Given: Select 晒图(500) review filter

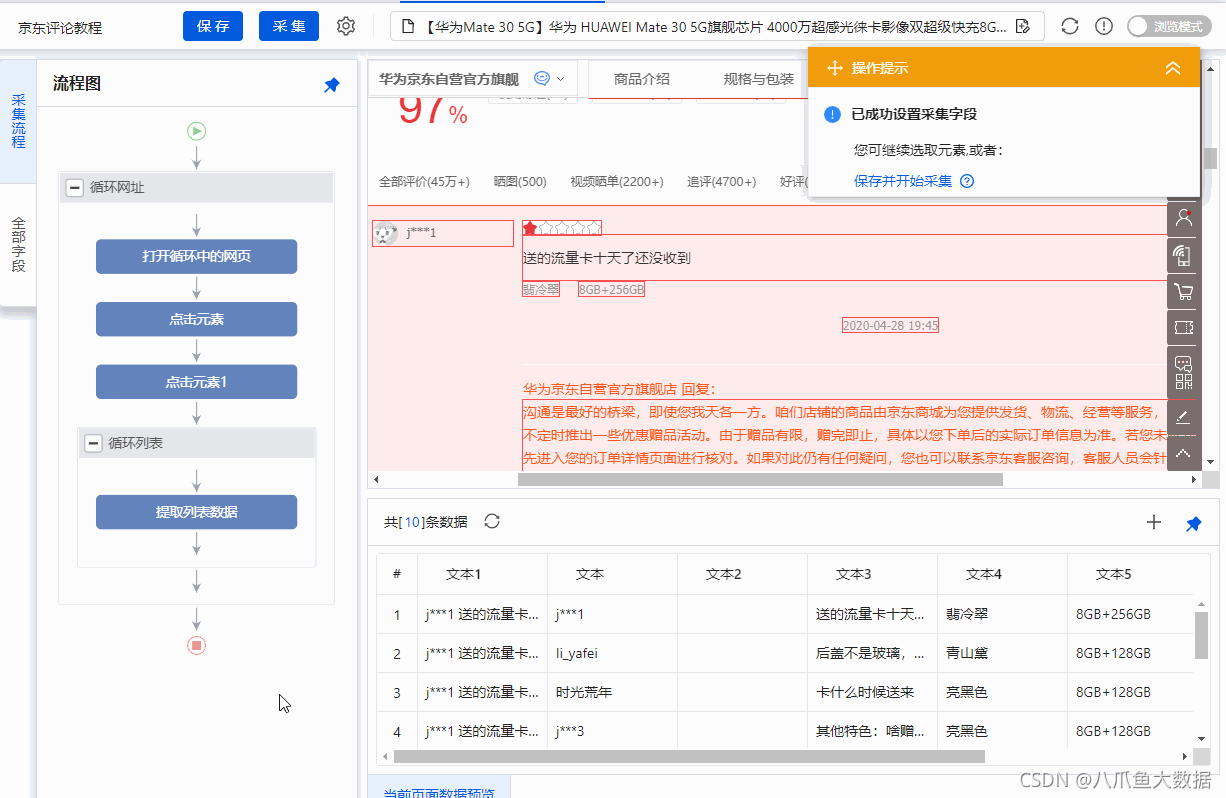Looking at the screenshot, I should pos(520,182).
